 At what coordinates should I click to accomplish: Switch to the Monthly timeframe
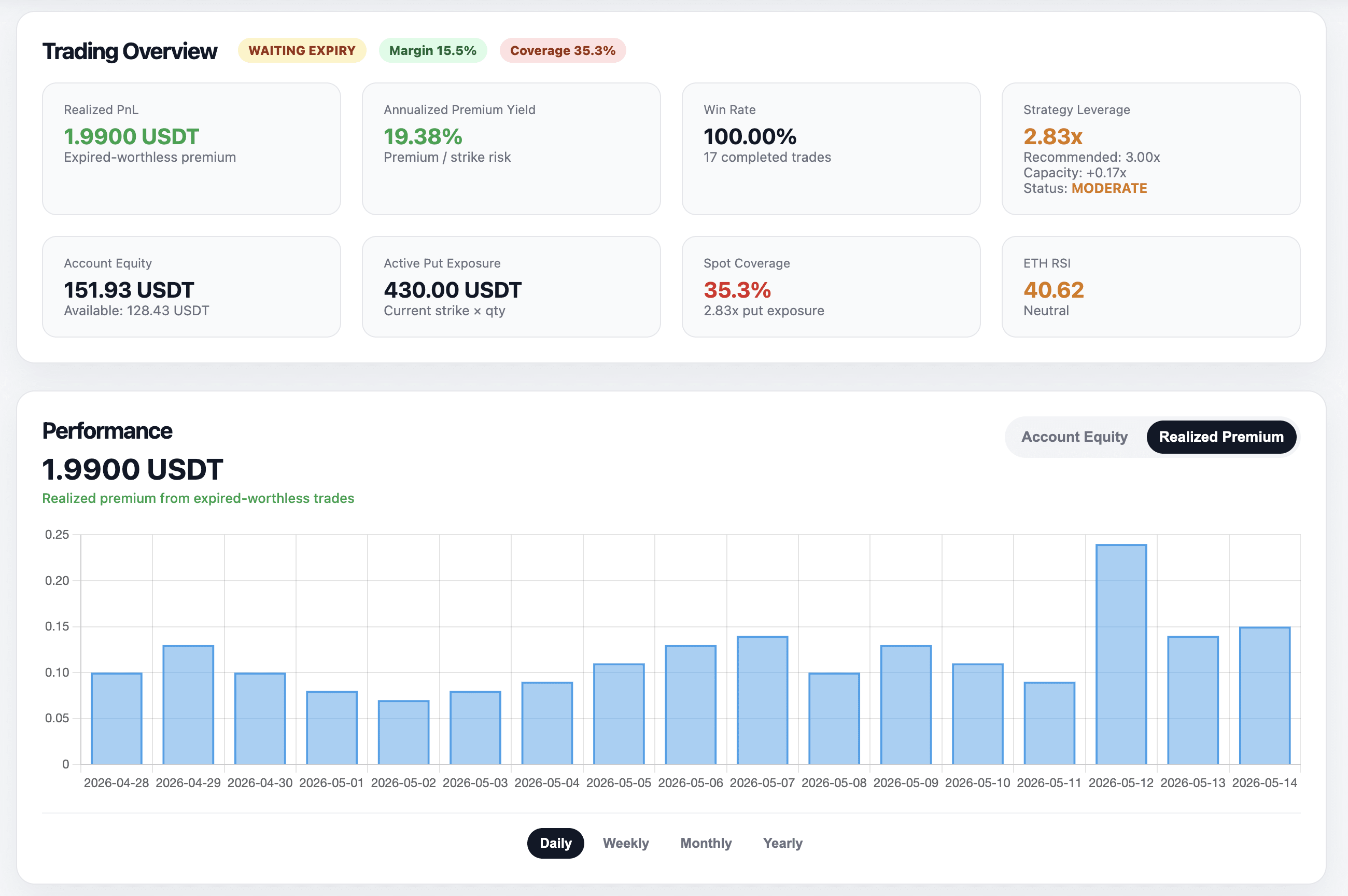coord(706,843)
